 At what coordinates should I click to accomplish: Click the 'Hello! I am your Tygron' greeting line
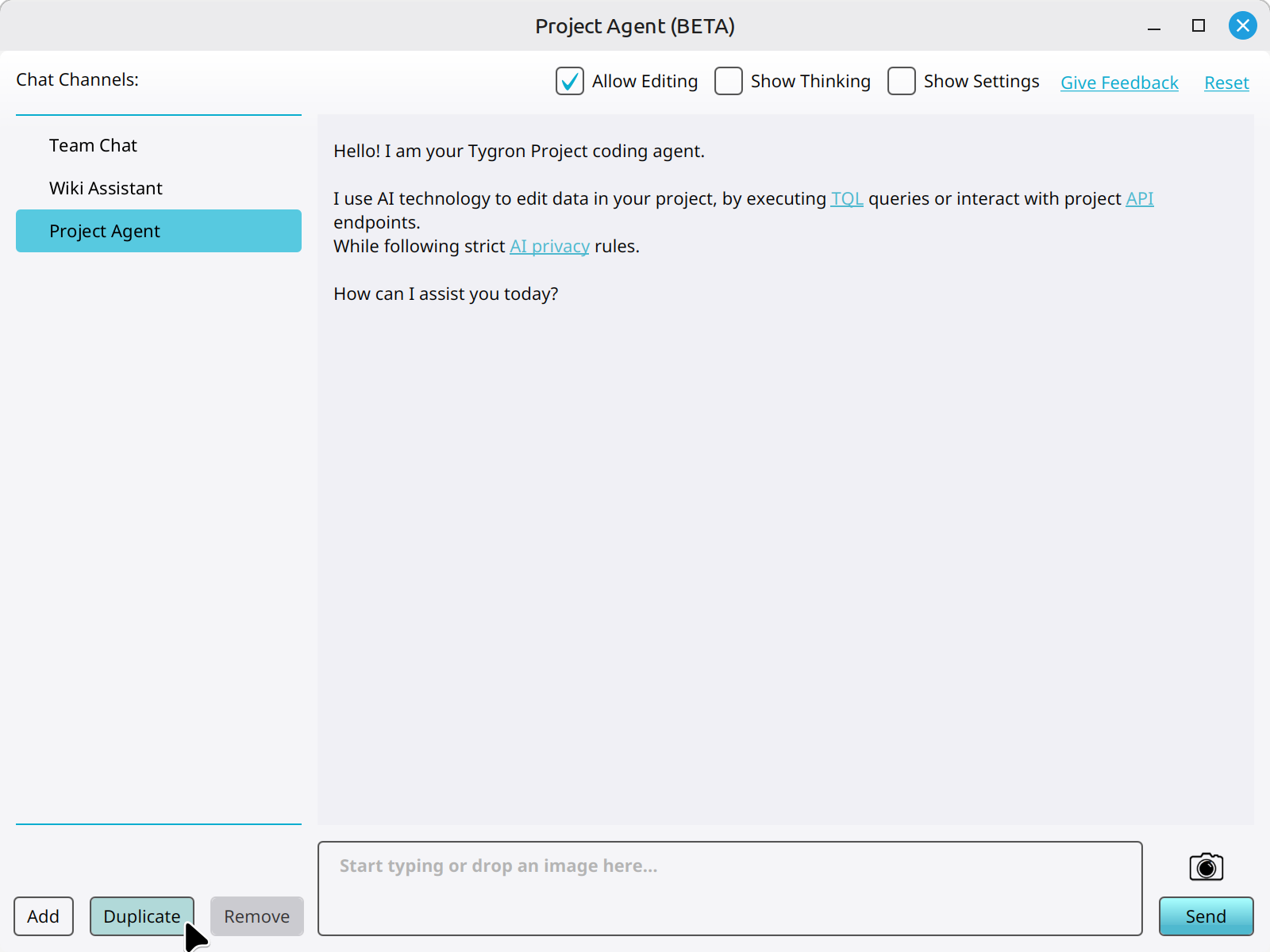(x=519, y=151)
